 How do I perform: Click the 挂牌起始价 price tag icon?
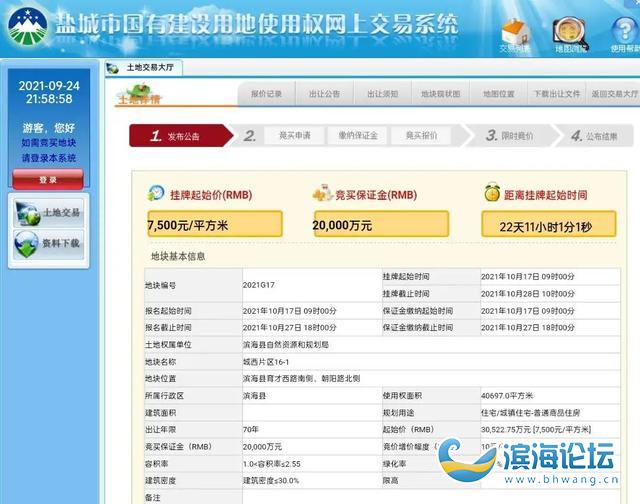(x=157, y=193)
